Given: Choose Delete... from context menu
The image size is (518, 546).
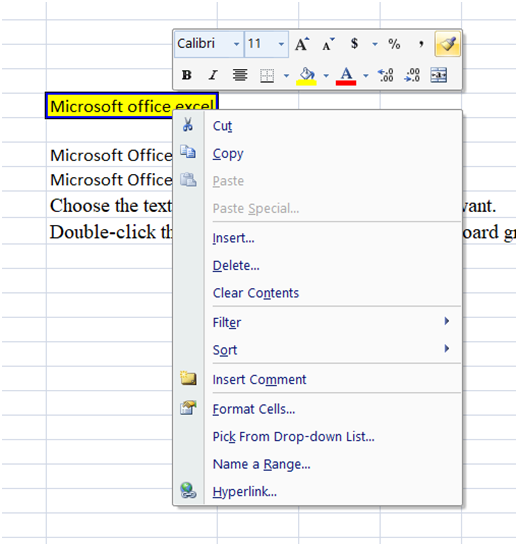Looking at the screenshot, I should pyautogui.click(x=317, y=266).
